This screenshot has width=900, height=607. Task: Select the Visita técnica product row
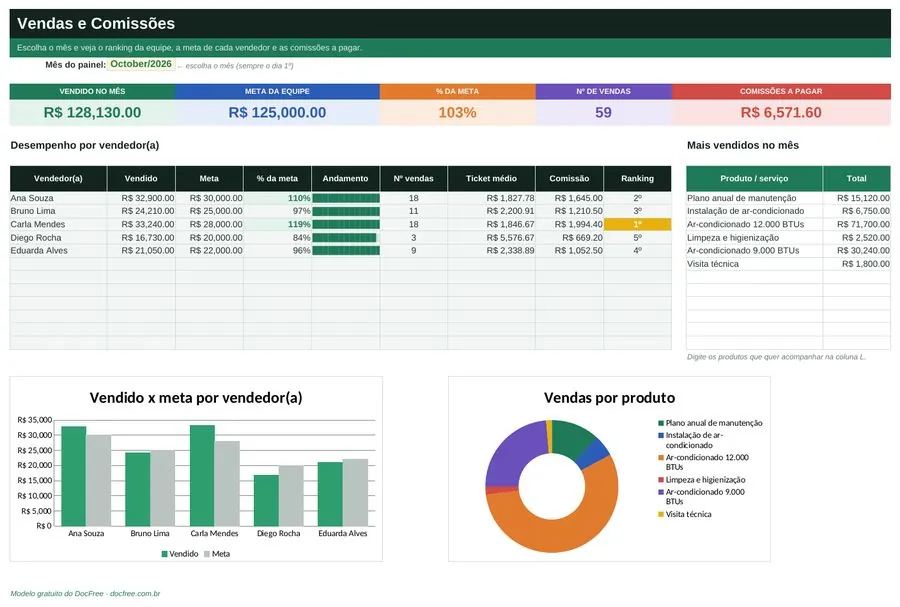(x=788, y=264)
